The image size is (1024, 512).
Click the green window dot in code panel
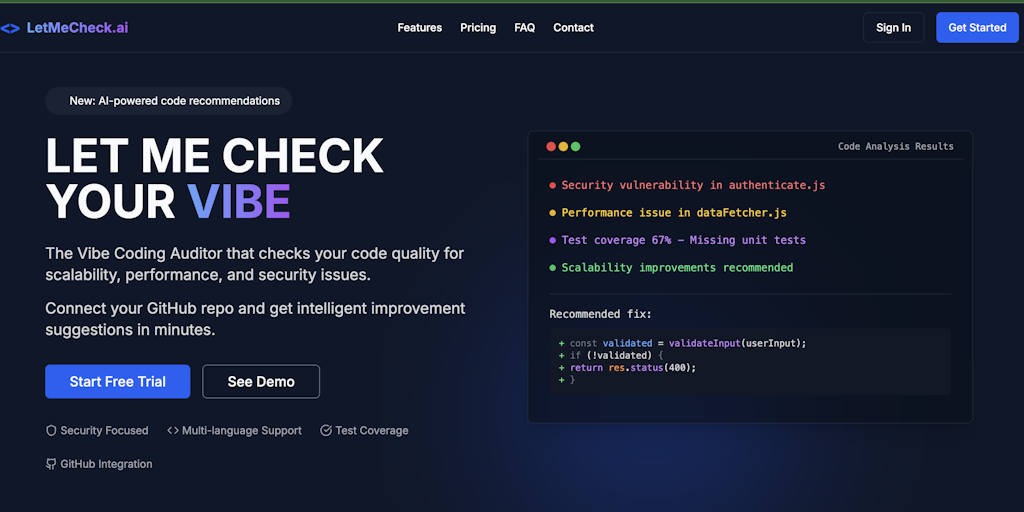(x=575, y=146)
